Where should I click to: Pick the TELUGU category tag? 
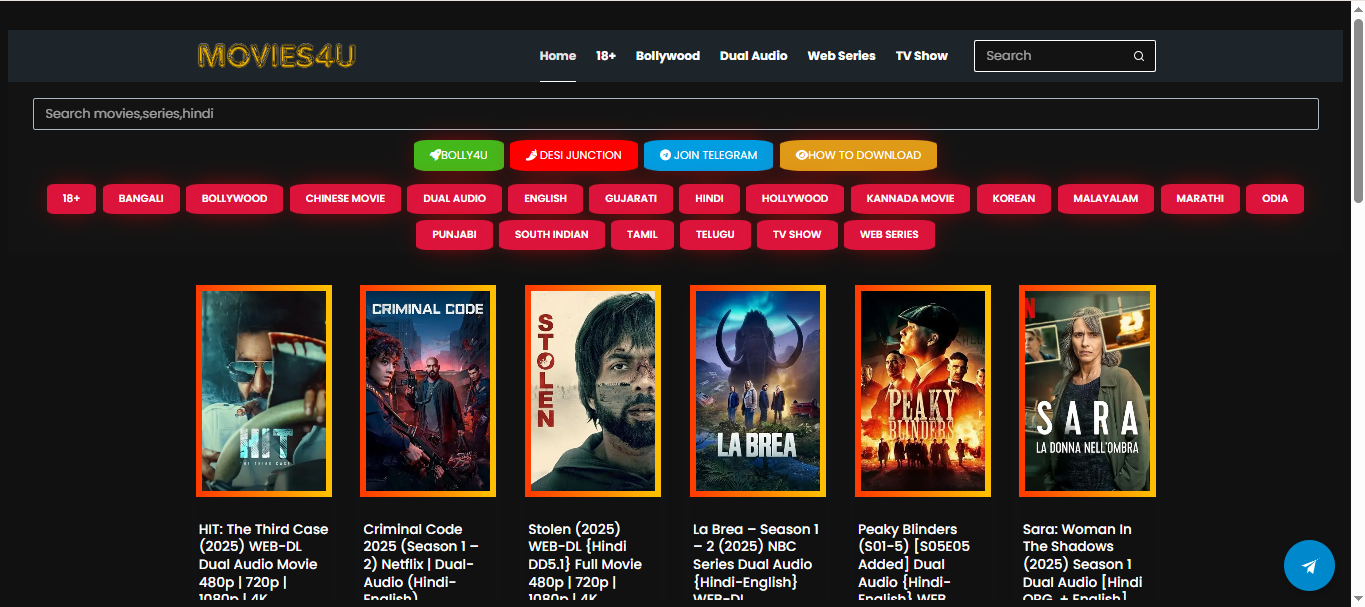[x=716, y=234]
